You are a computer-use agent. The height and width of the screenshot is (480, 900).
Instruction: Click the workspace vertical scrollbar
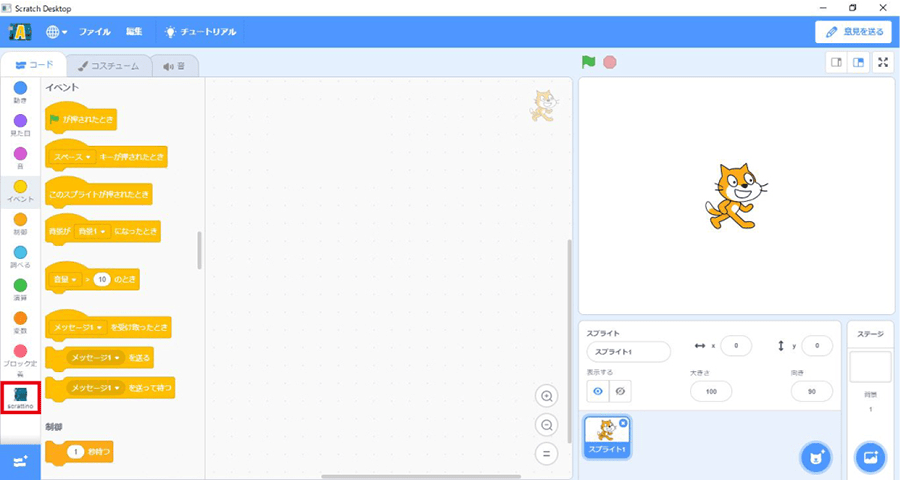(569, 341)
